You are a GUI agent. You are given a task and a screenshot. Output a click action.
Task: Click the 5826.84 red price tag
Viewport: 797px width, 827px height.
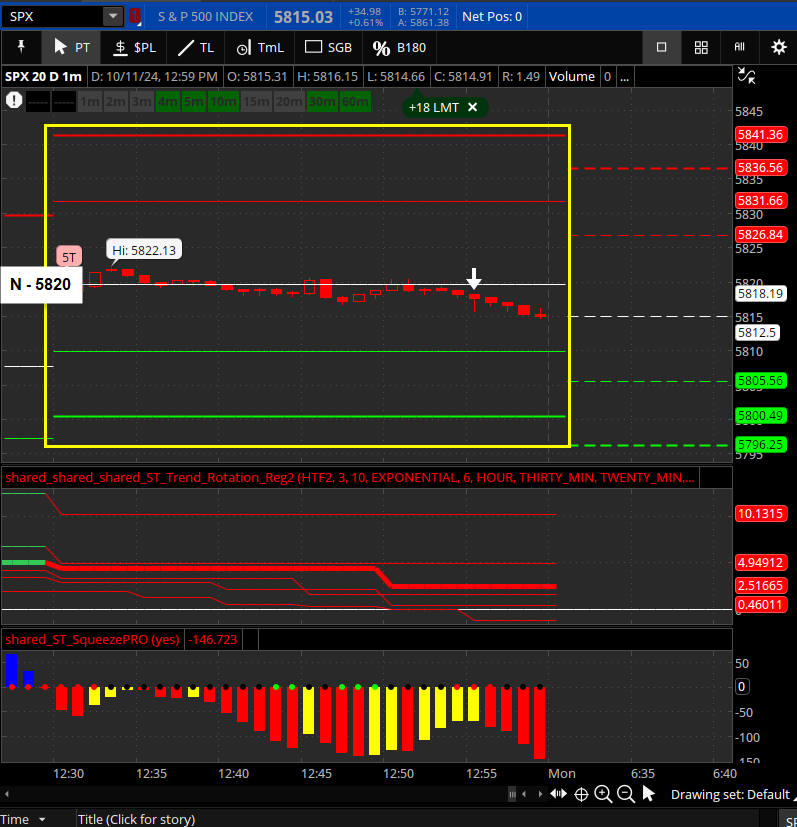pyautogui.click(x=760, y=234)
